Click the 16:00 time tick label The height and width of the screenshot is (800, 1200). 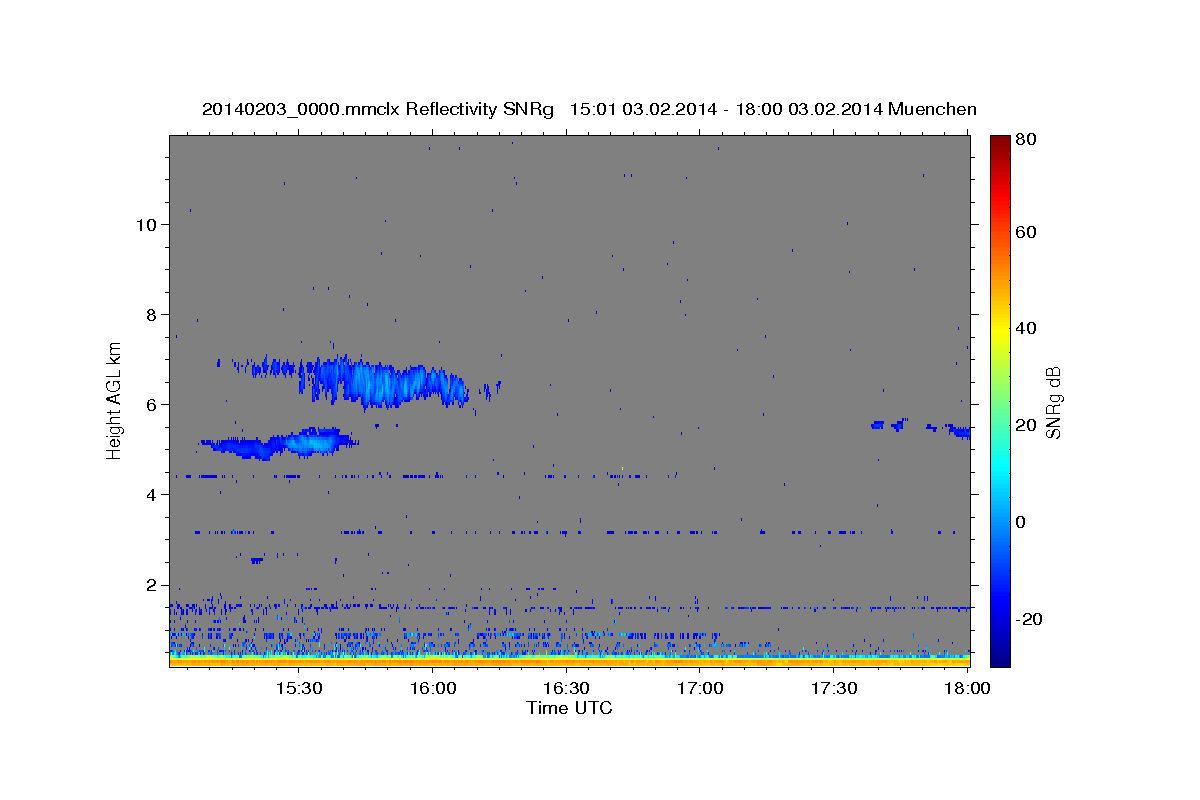(432, 688)
